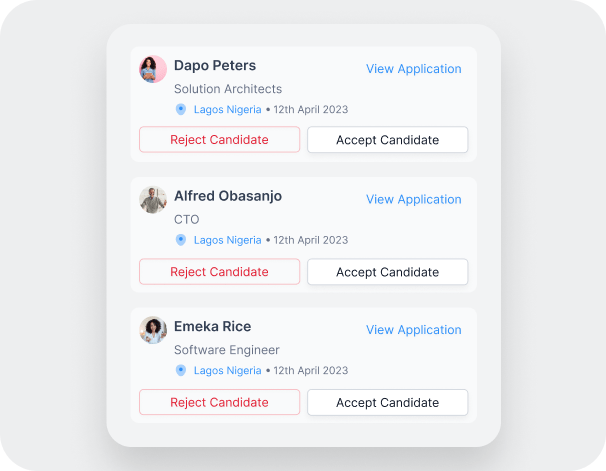Click location pin icon in Alfred Obasanjo card
The width and height of the screenshot is (606, 471).
180,240
